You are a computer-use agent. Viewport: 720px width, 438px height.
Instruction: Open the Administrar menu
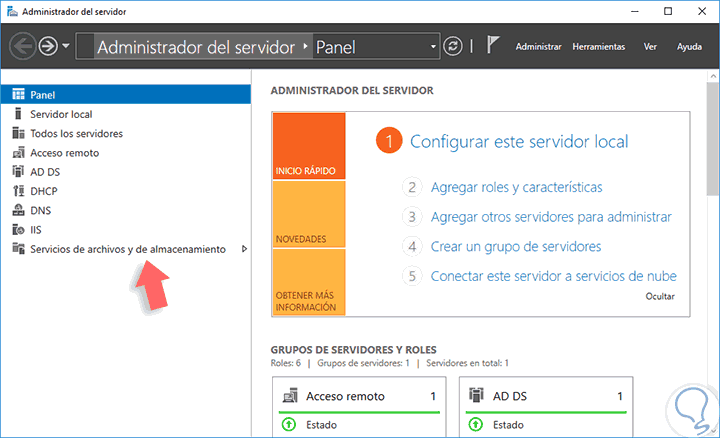coord(538,46)
